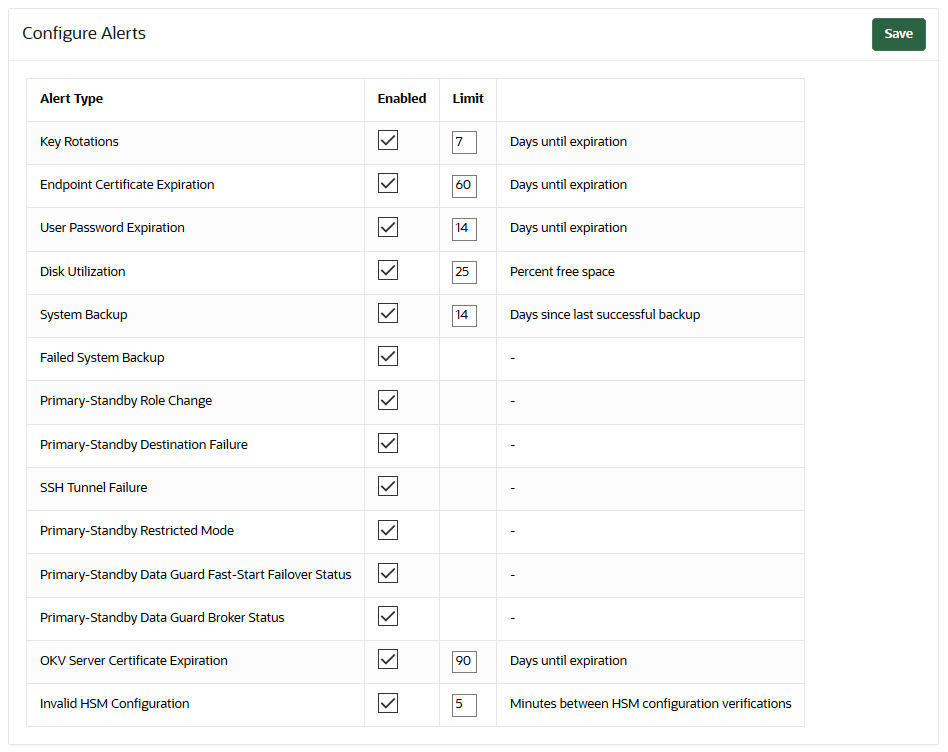The image size is (948, 752).
Task: Disable the Primary-Standby Destination Failure alert
Action: 387,443
